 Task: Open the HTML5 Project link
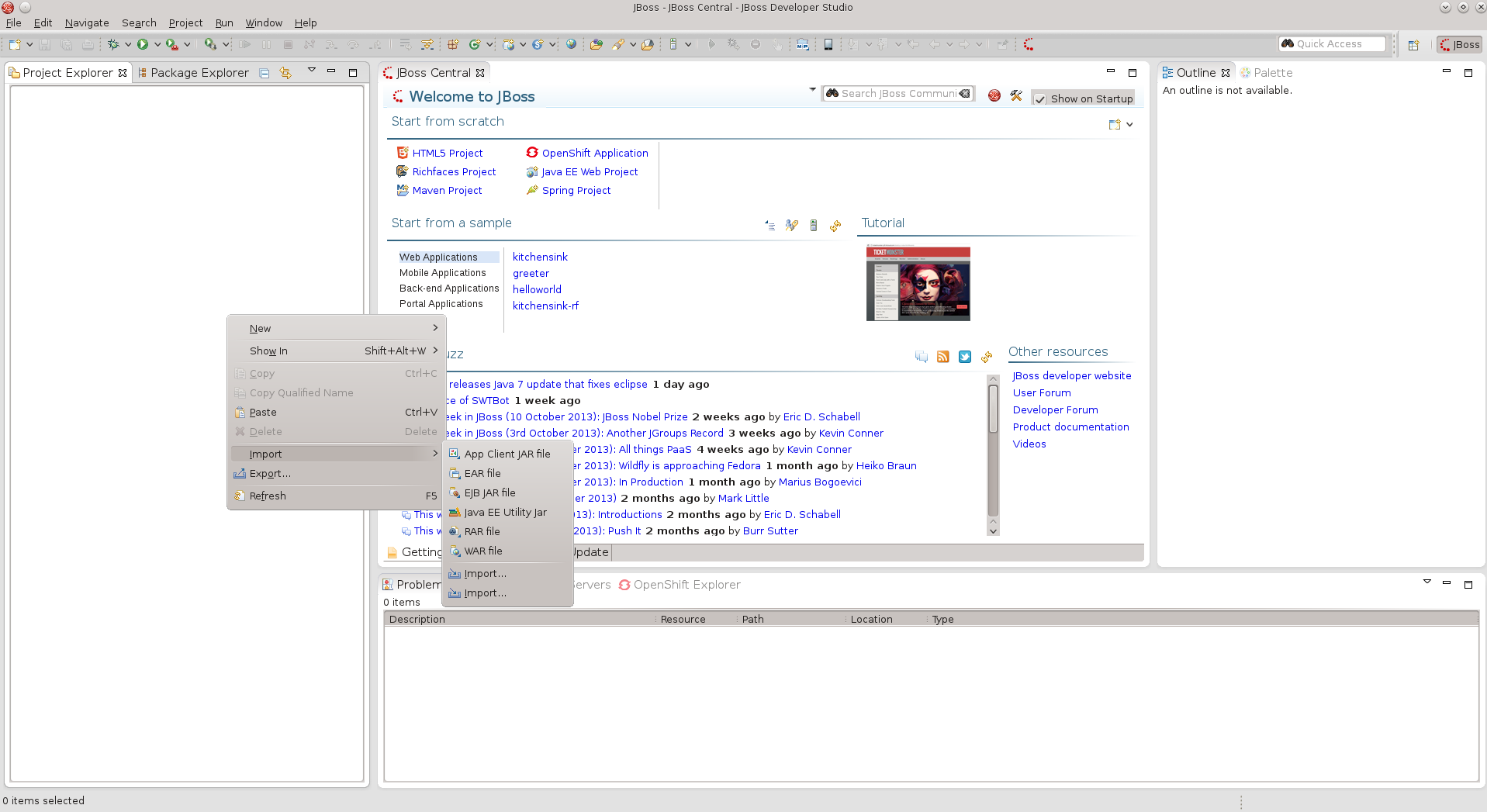[448, 154]
